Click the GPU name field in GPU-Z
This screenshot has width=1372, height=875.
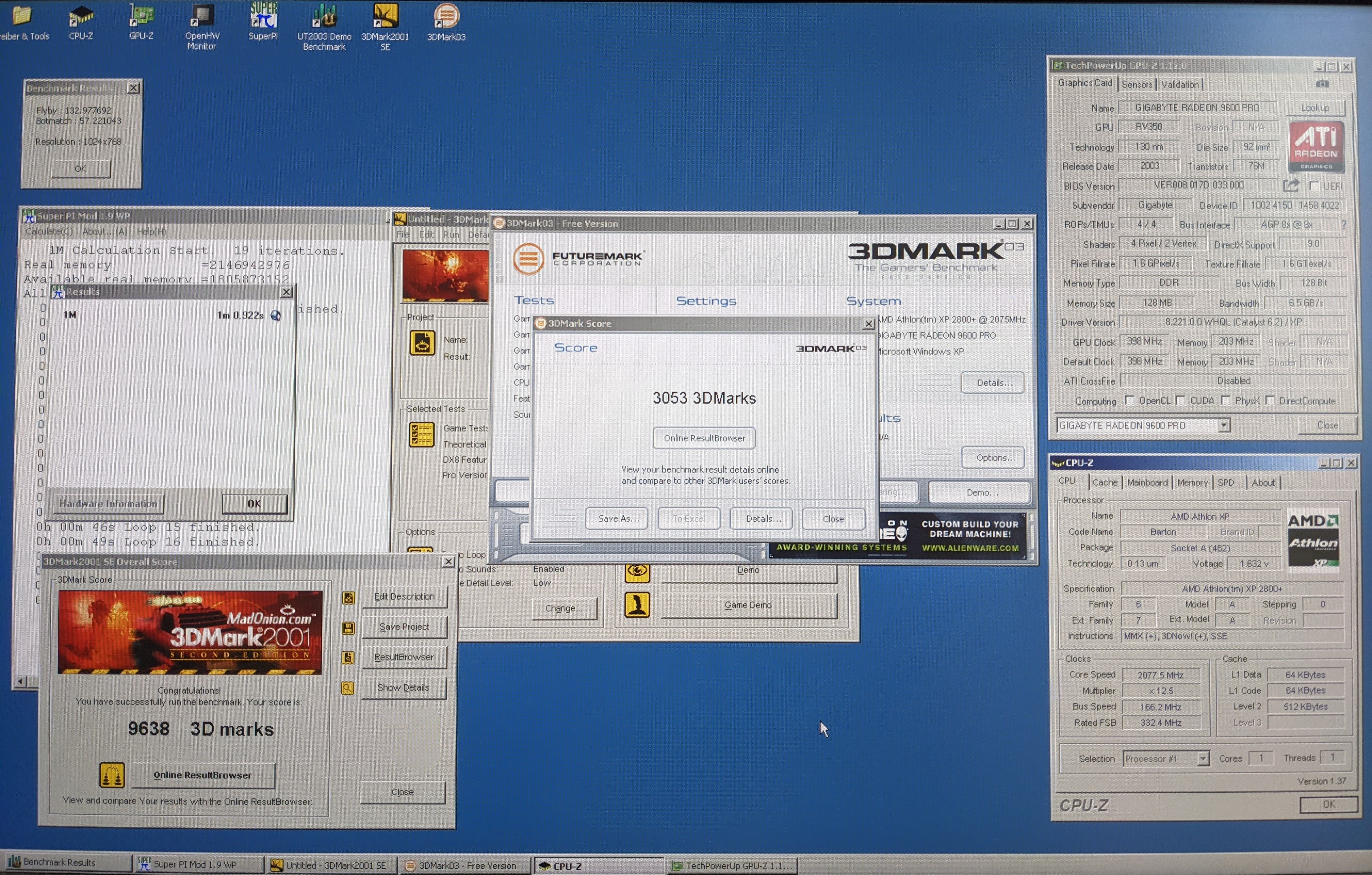coord(1198,108)
